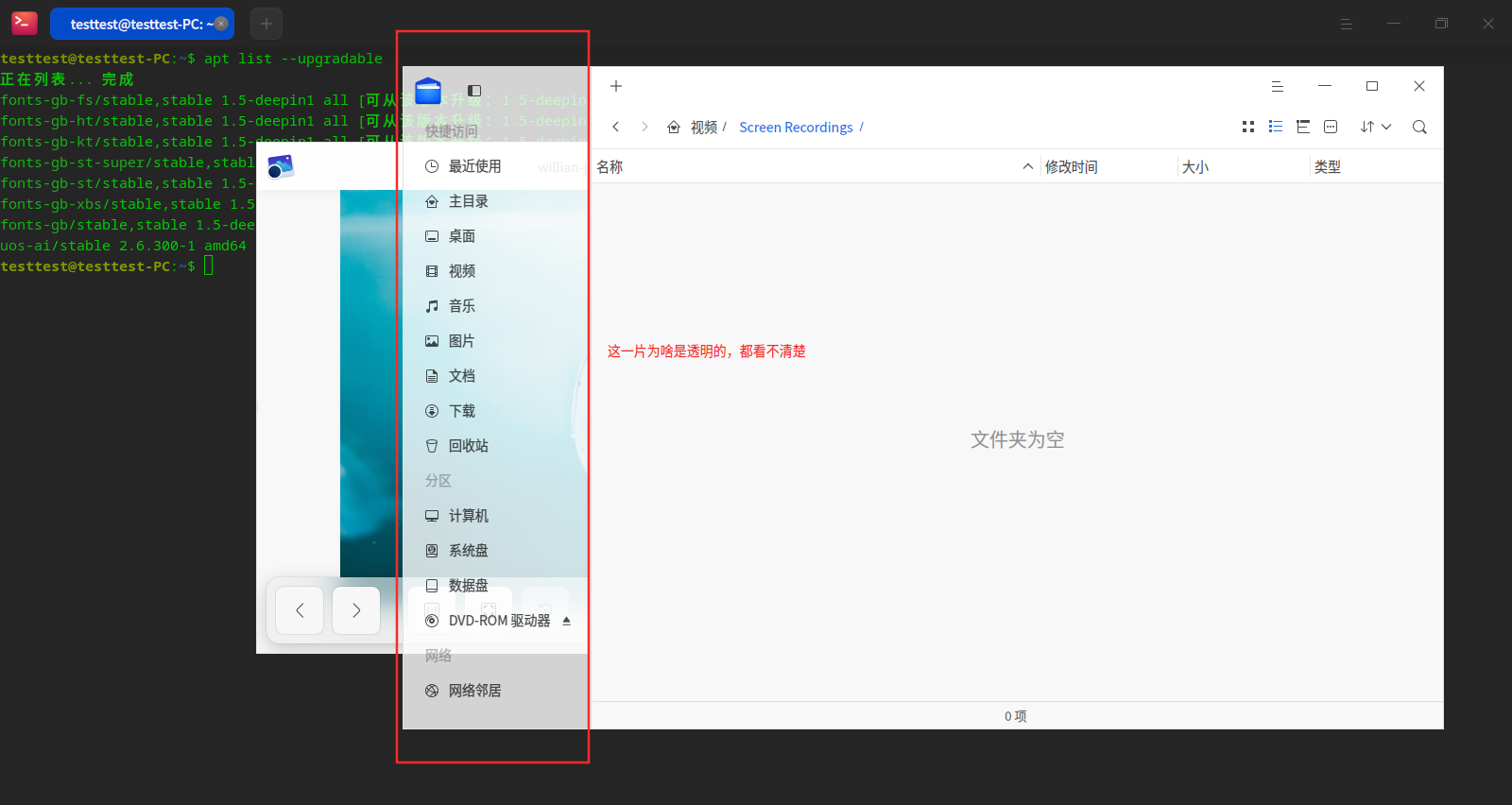
Task: Open 网络邻居 in sidebar
Action: pyautogui.click(x=495, y=691)
